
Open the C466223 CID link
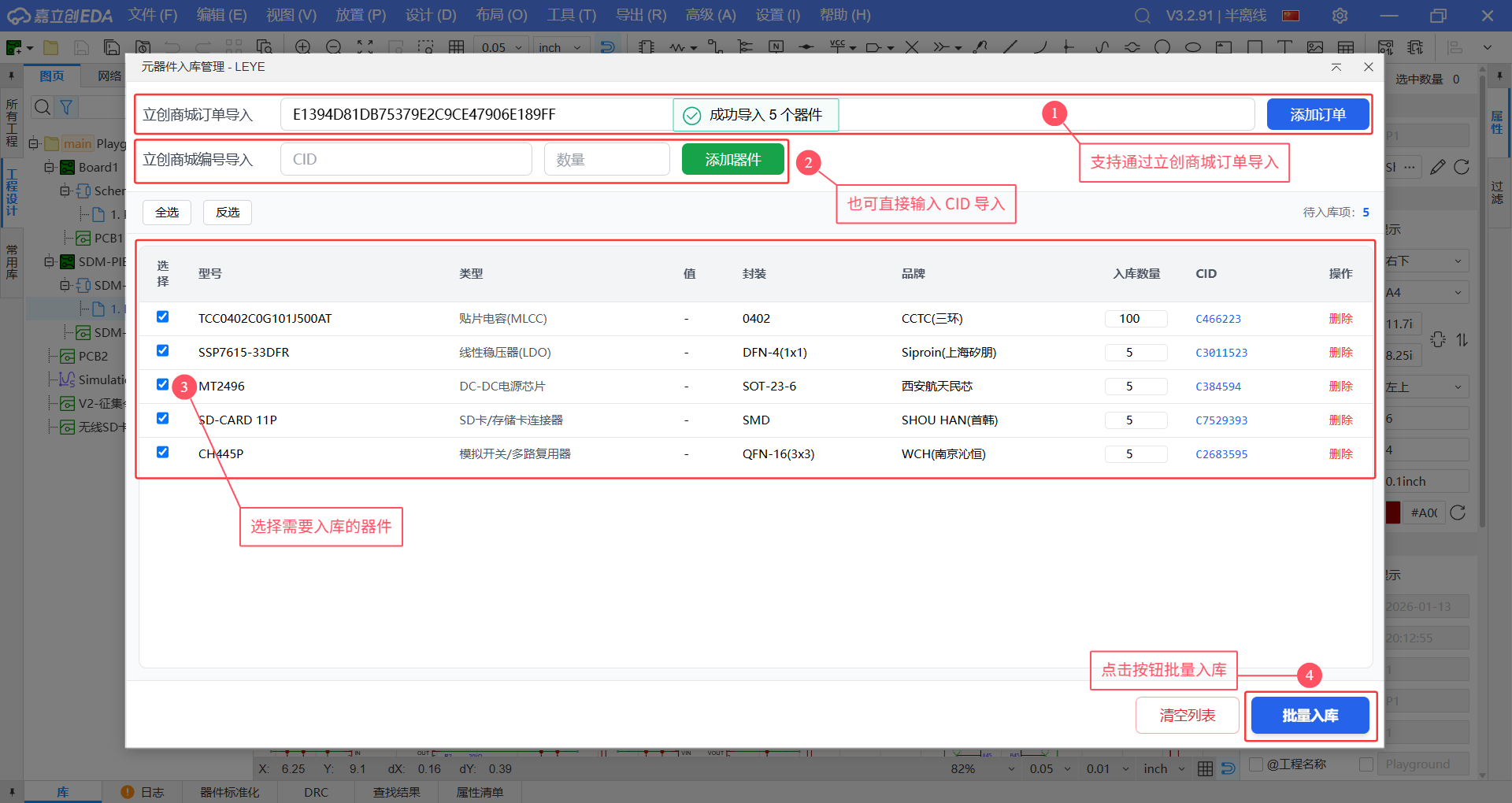[1217, 319]
